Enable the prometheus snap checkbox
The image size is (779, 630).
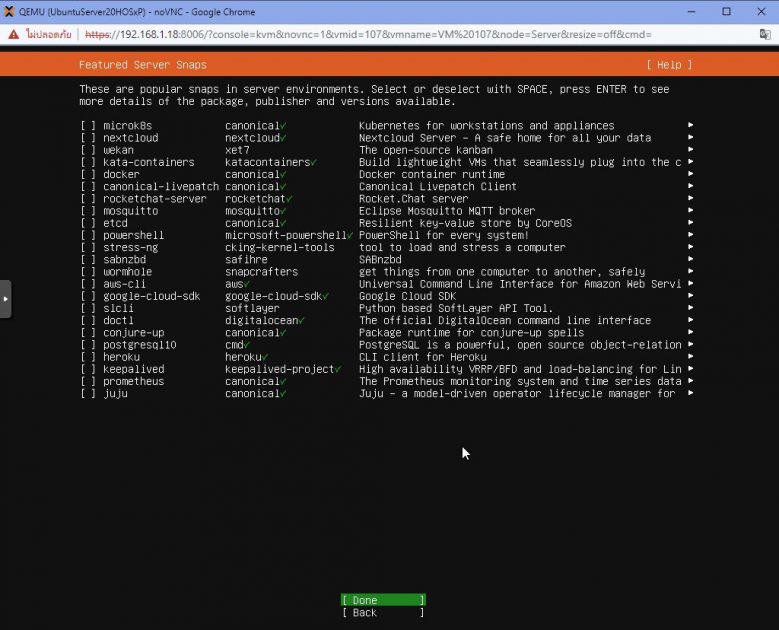point(88,382)
